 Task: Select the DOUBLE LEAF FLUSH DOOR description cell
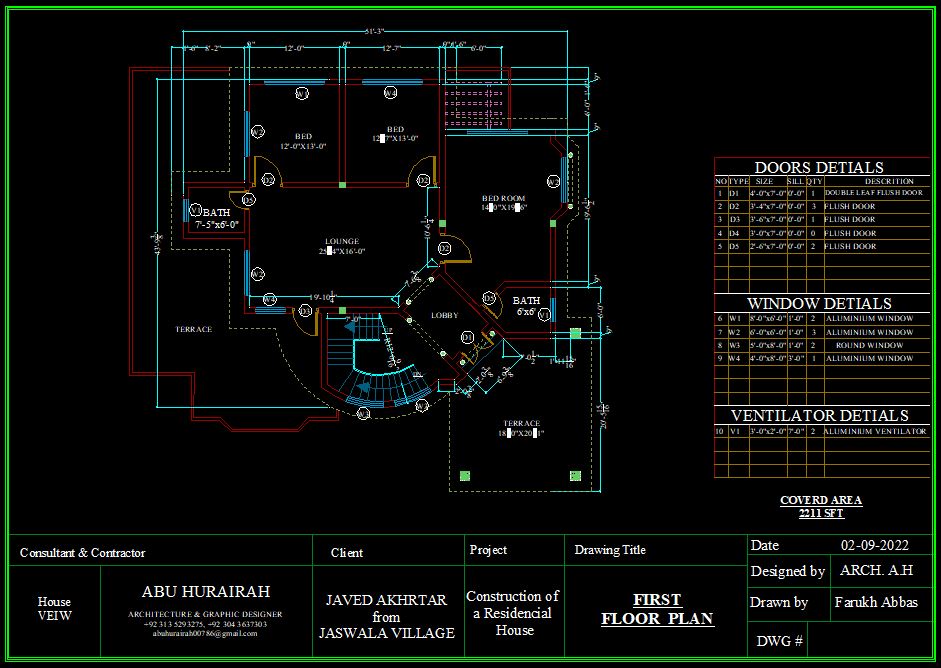pyautogui.click(x=874, y=193)
